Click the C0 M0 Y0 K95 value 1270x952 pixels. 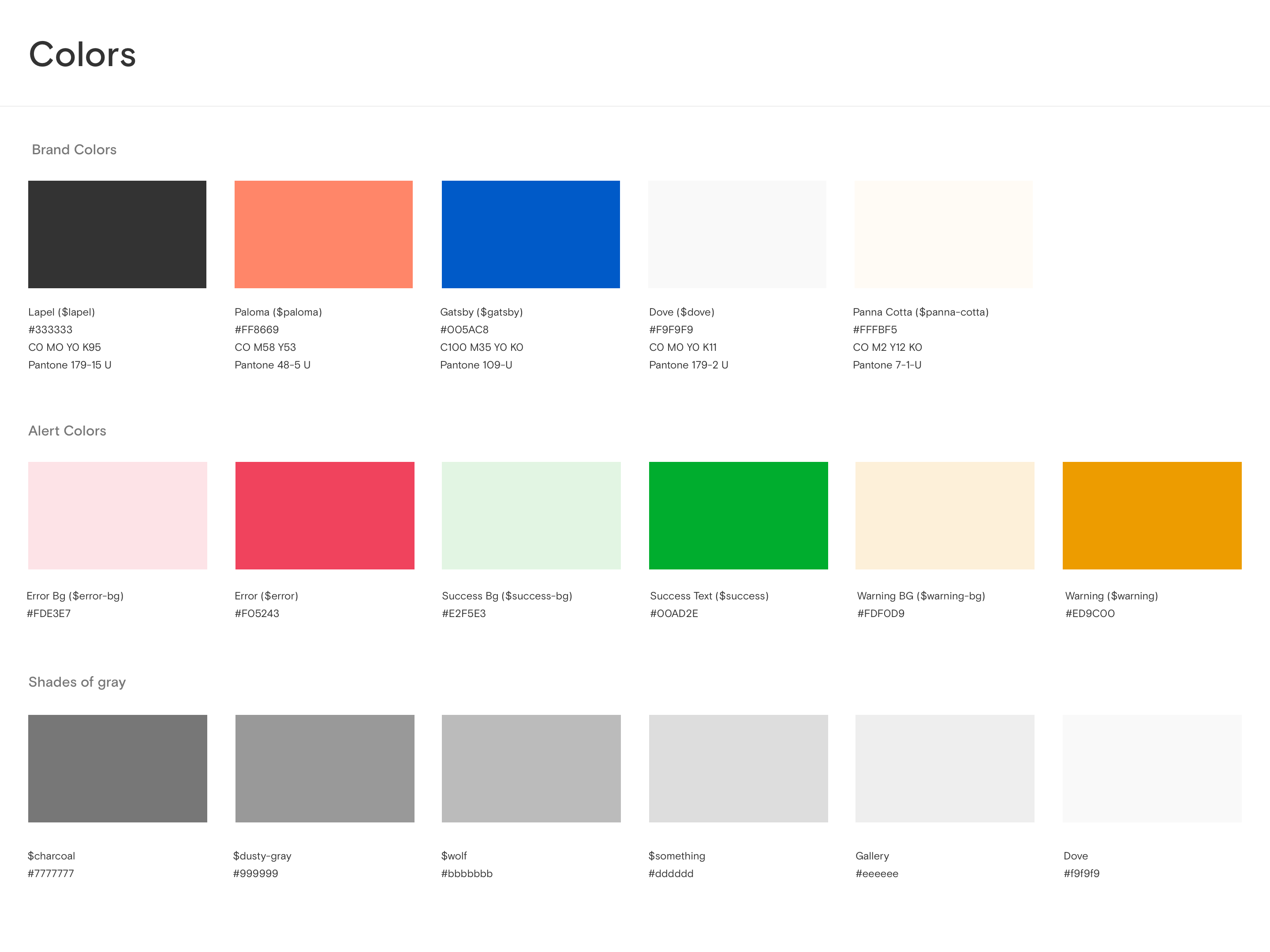(64, 347)
